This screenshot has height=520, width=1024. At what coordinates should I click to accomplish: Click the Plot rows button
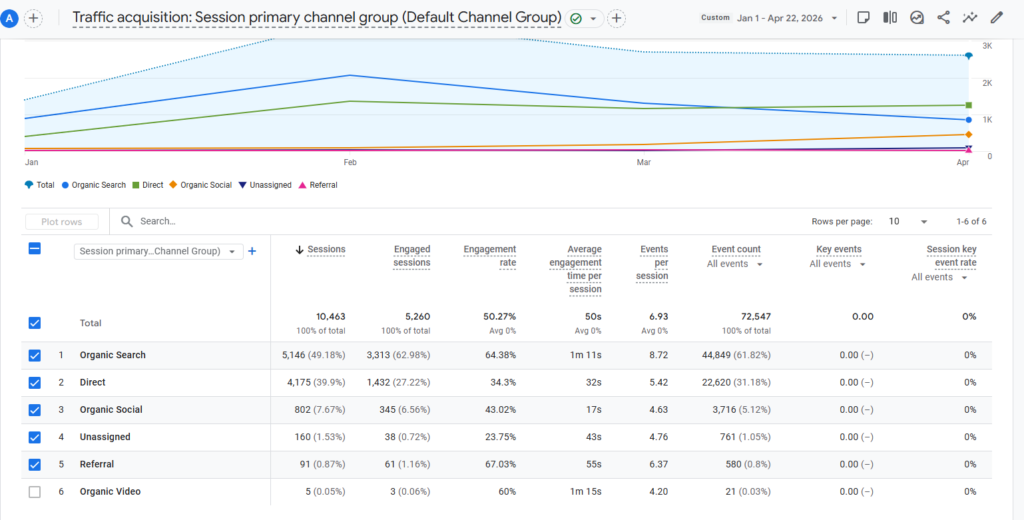62,221
